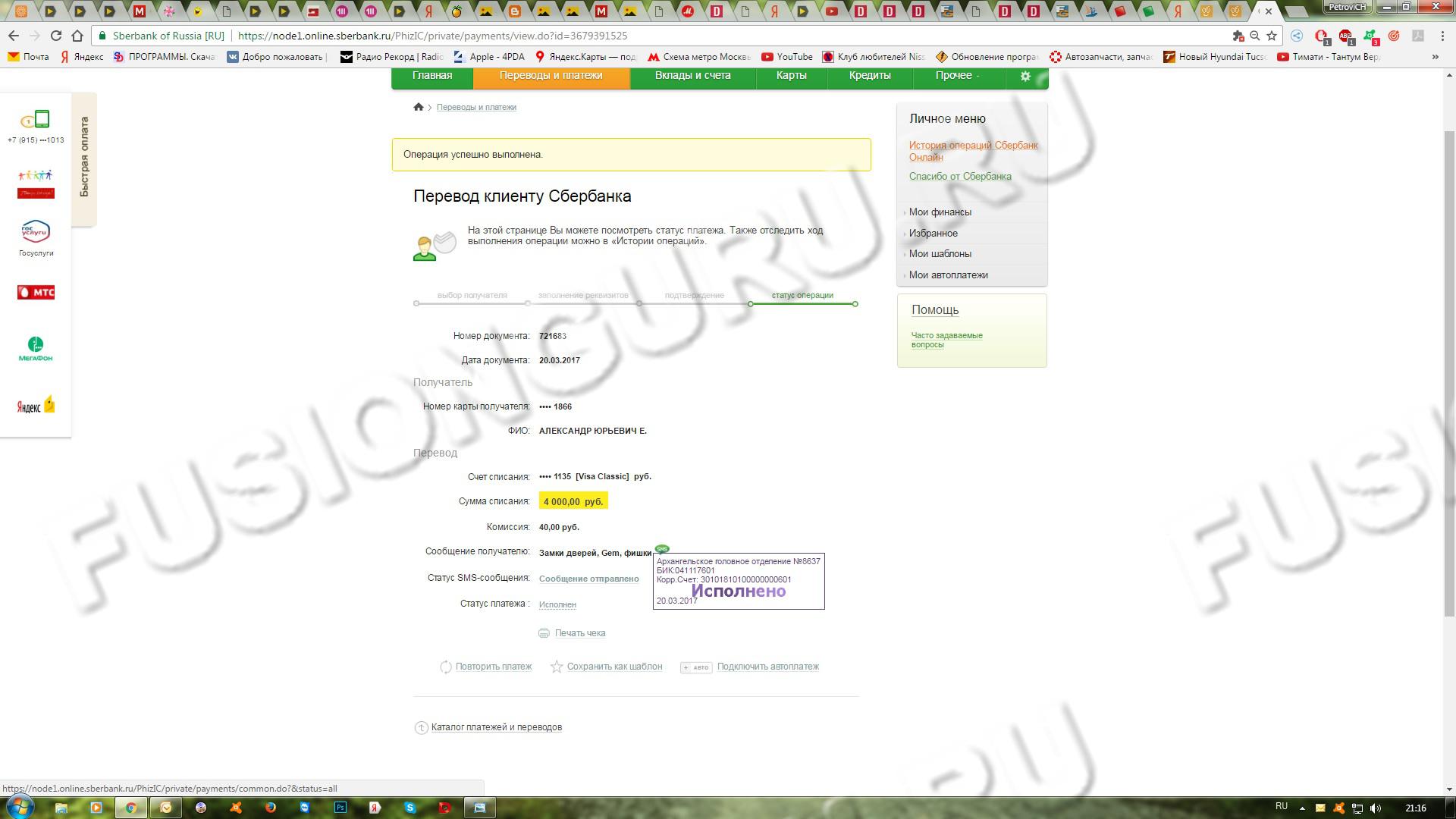
Task: Click the charity people icon in sidebar
Action: point(36,184)
